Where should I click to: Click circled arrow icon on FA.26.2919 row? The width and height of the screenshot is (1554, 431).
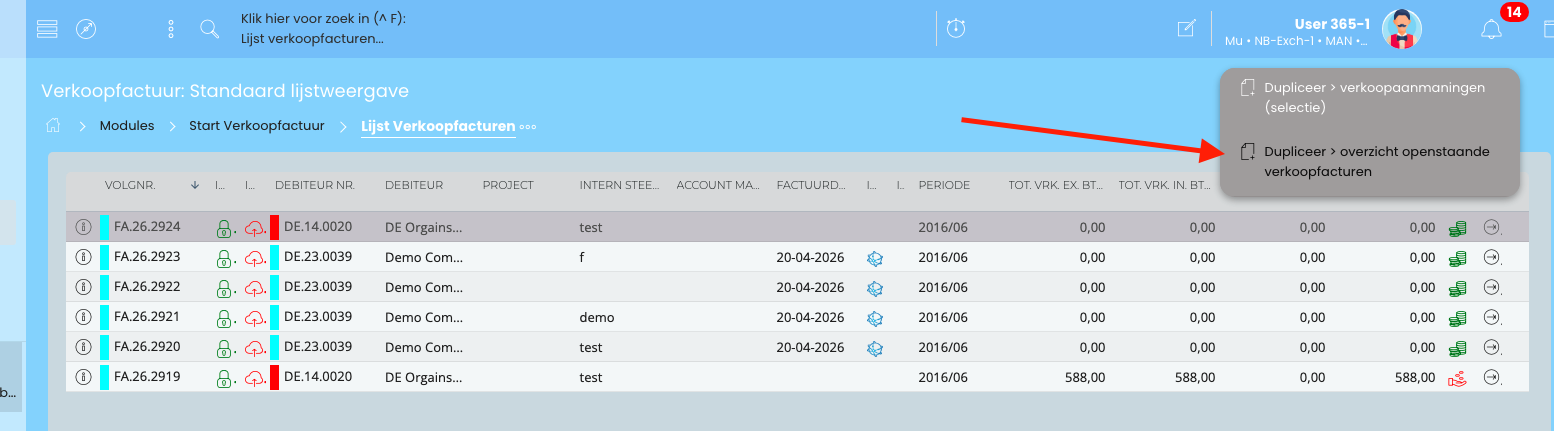[1492, 378]
